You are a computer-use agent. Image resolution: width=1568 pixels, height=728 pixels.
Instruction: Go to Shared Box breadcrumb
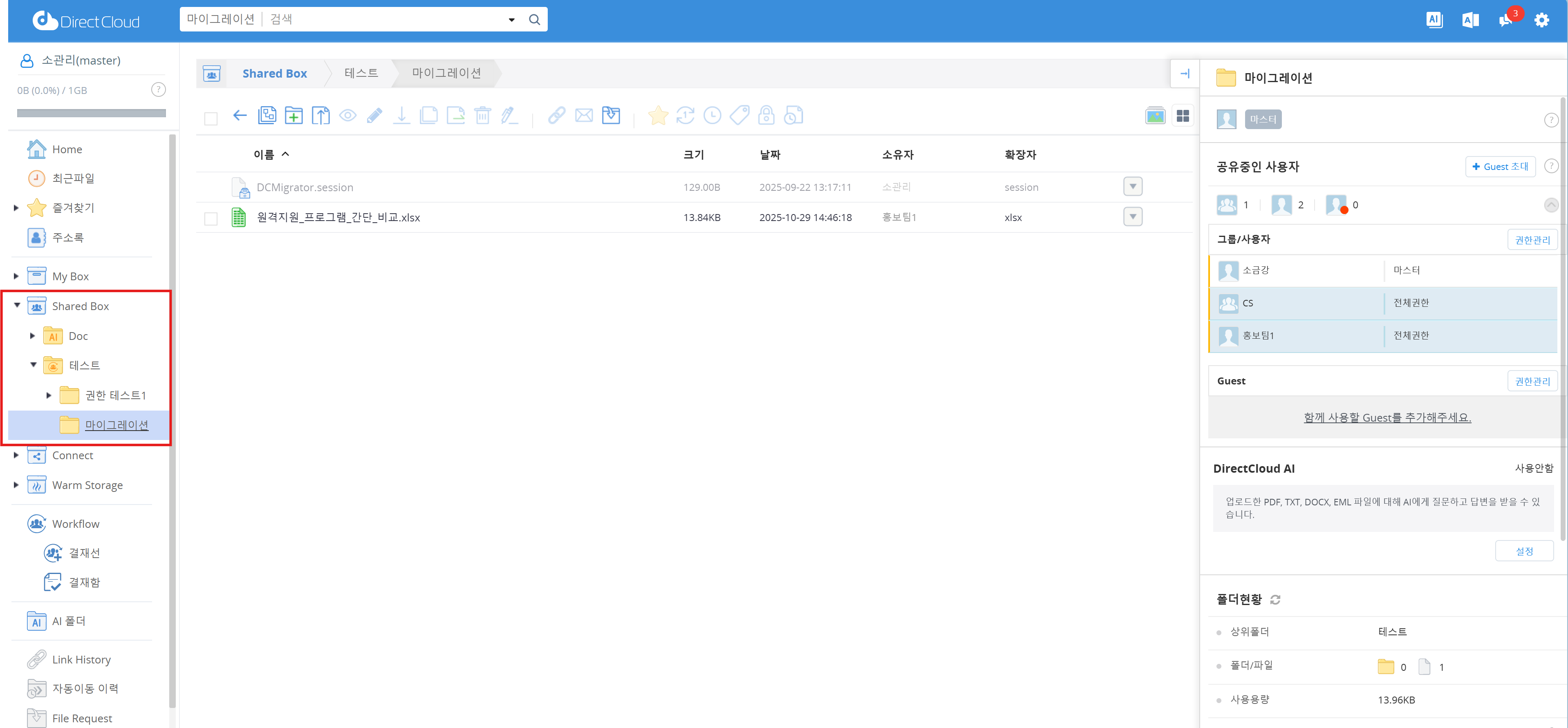click(x=275, y=74)
